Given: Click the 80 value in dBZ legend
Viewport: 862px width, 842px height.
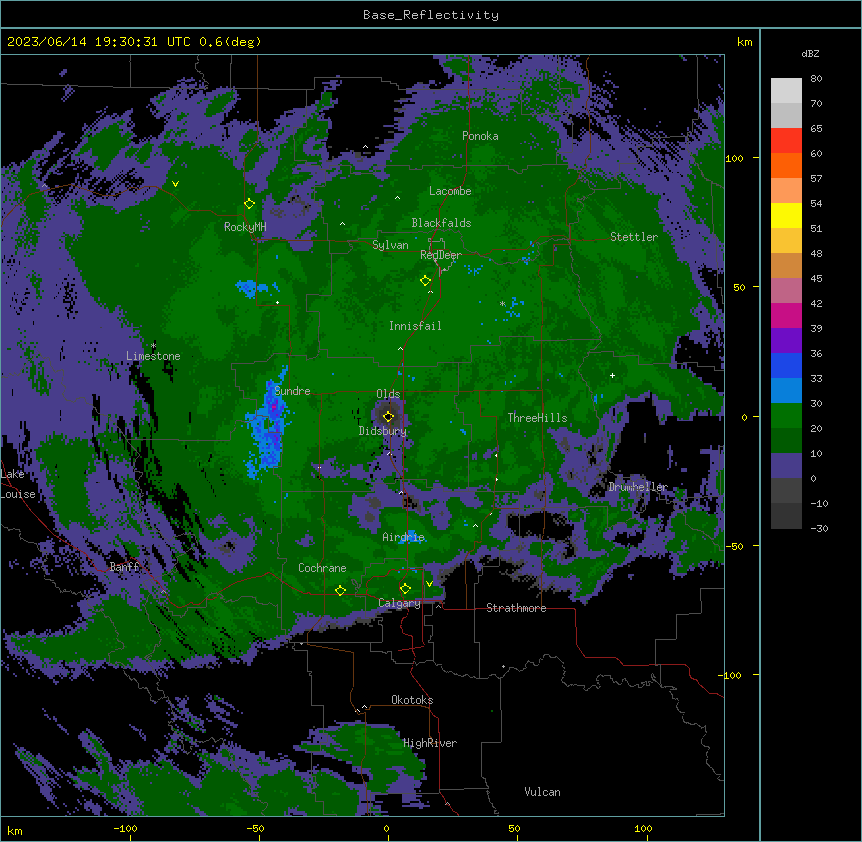Looking at the screenshot, I should point(816,79).
